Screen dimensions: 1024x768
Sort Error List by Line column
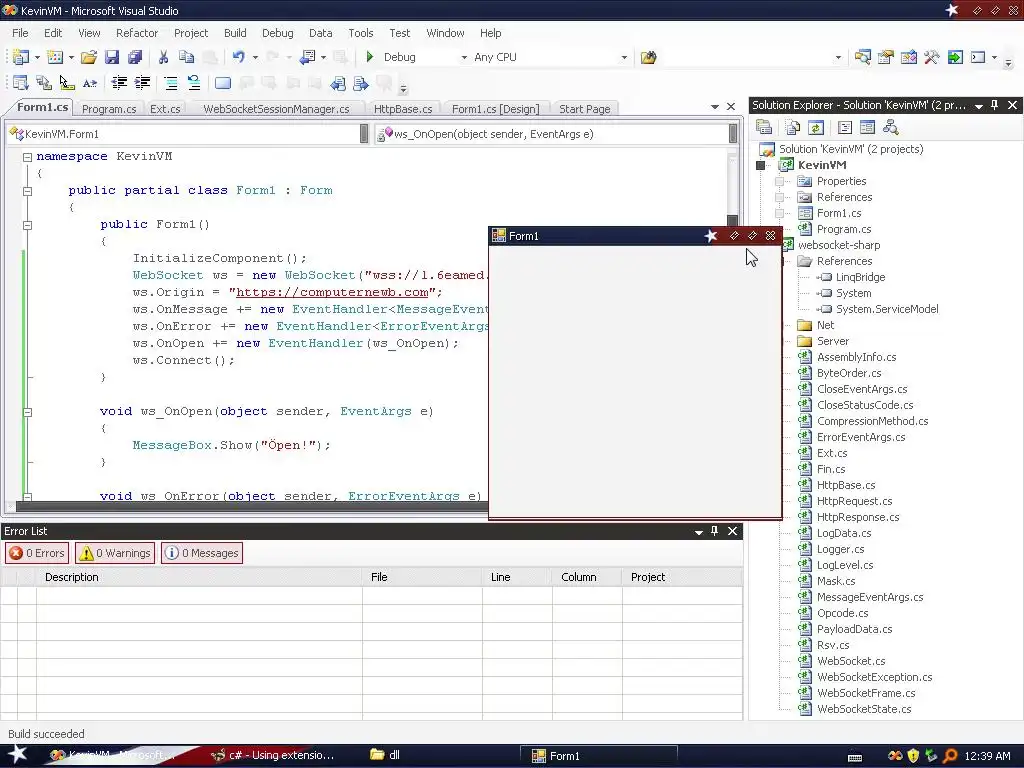coord(517,577)
